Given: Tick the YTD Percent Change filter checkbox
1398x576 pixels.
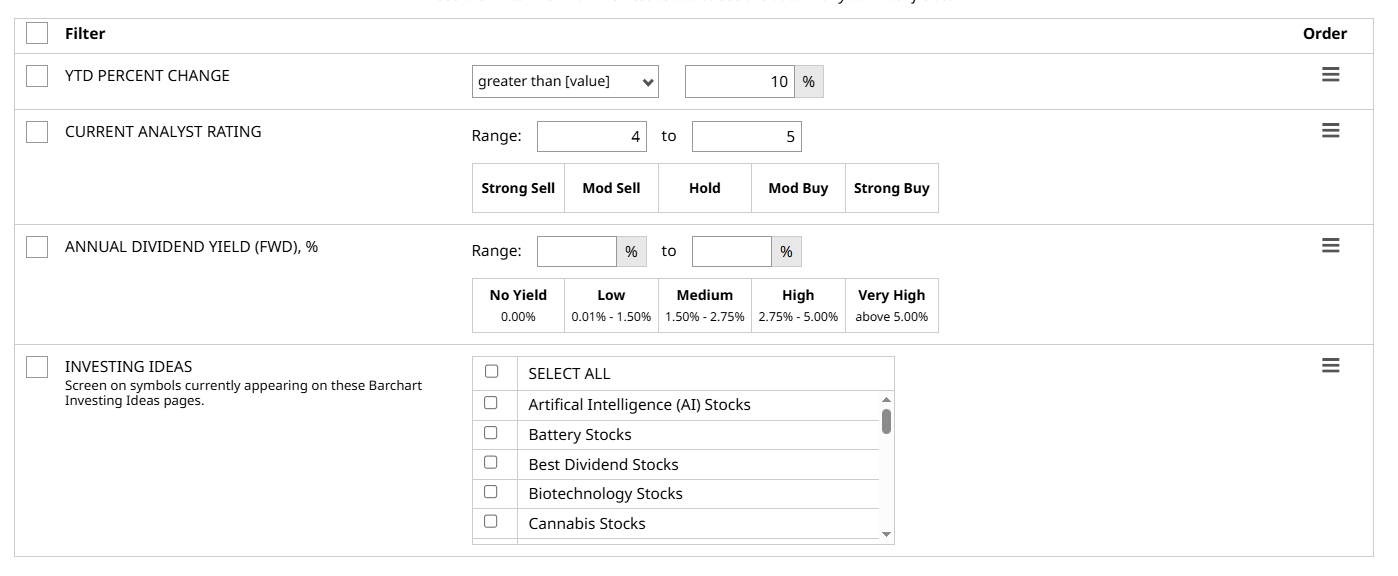Looking at the screenshot, I should [x=37, y=76].
